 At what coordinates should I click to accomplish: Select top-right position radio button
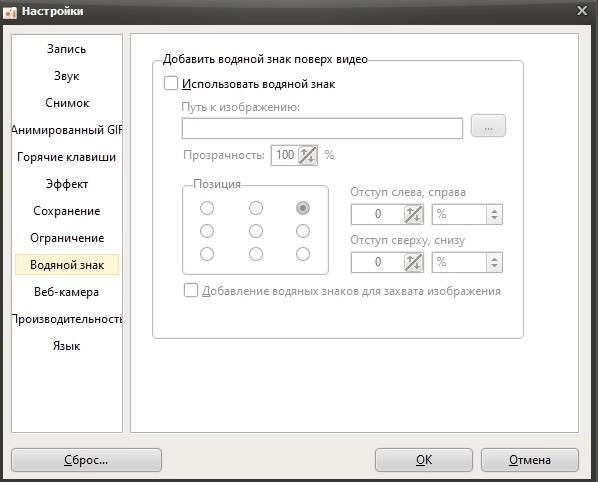click(303, 208)
